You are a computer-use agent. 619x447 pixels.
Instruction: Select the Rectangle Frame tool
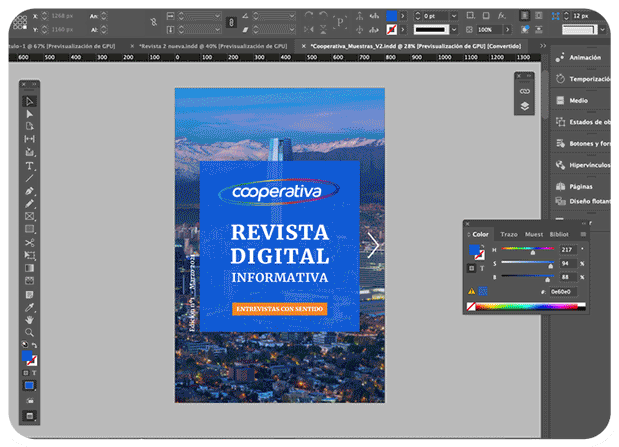click(x=29, y=216)
